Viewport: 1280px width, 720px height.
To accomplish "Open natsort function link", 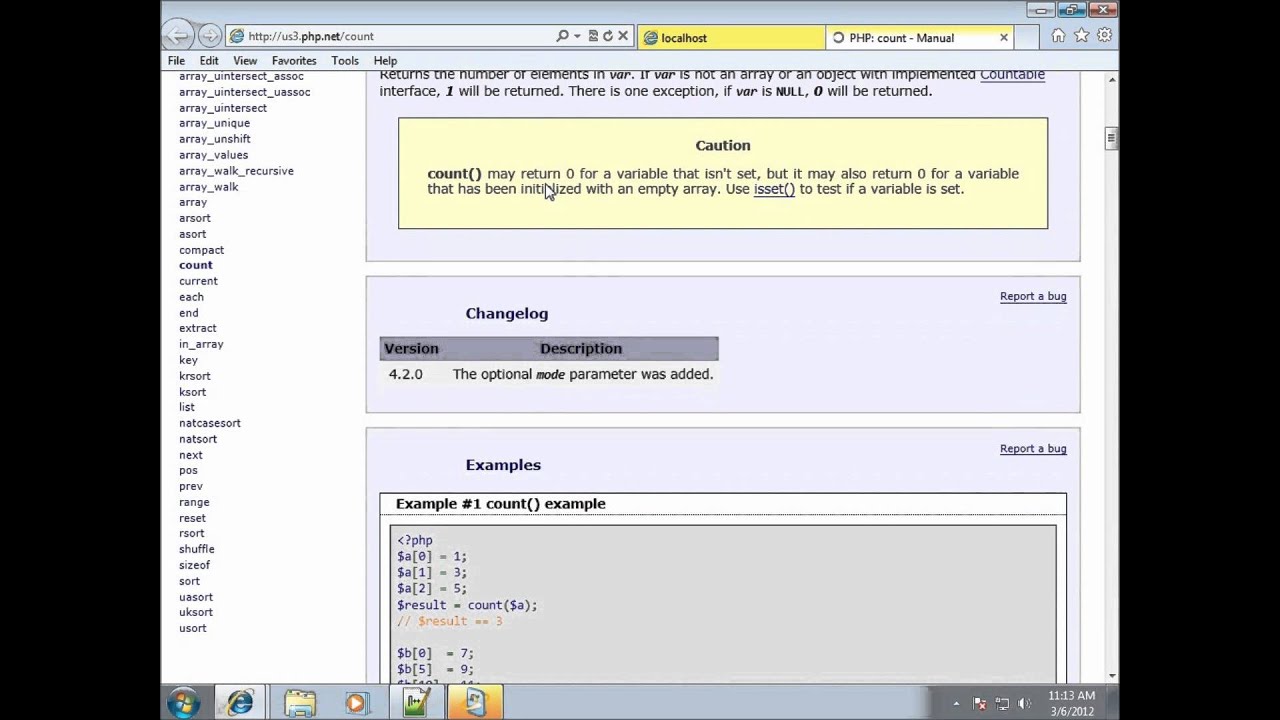I will pos(198,439).
